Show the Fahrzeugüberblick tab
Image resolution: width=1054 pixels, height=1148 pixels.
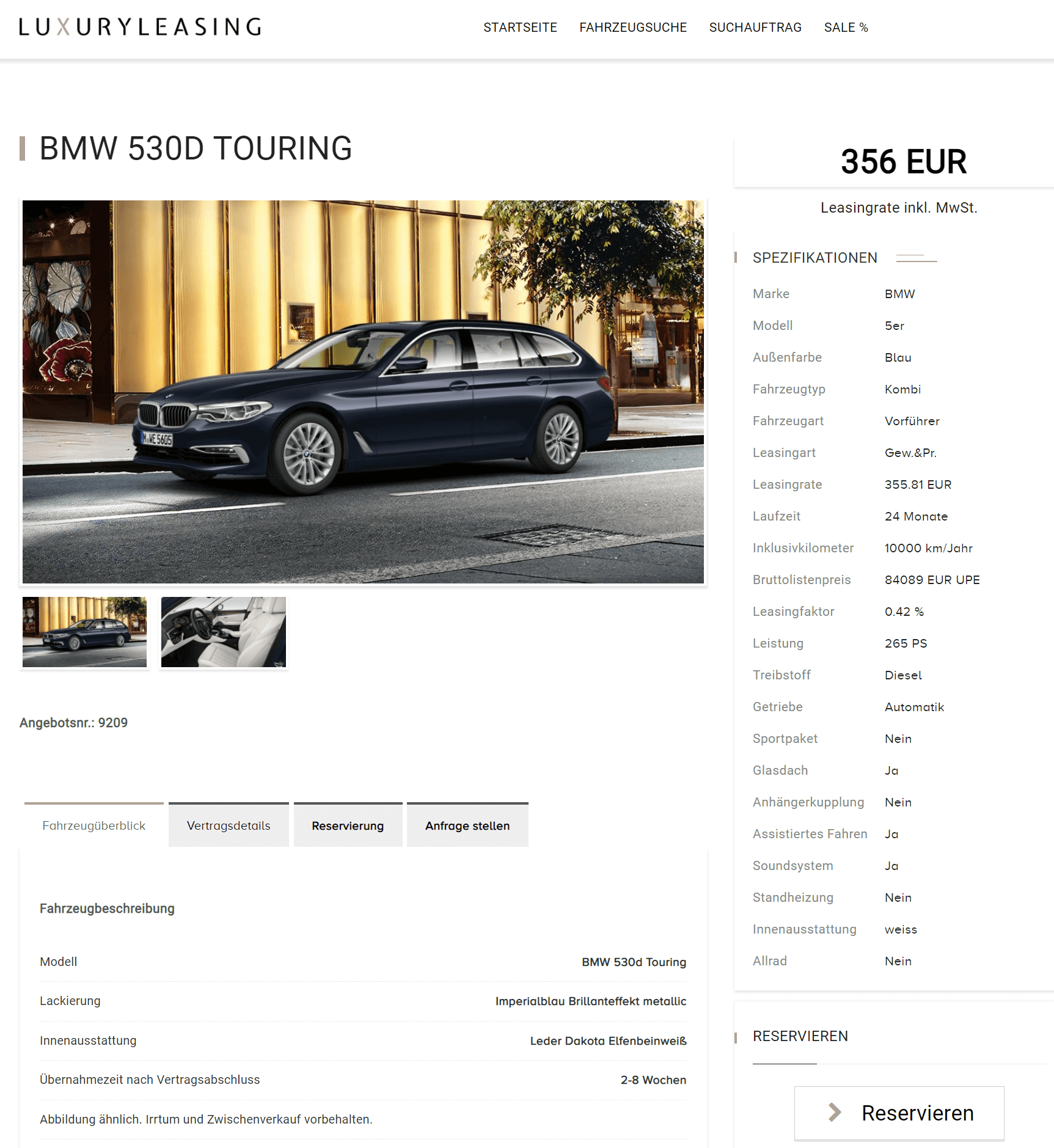94,825
